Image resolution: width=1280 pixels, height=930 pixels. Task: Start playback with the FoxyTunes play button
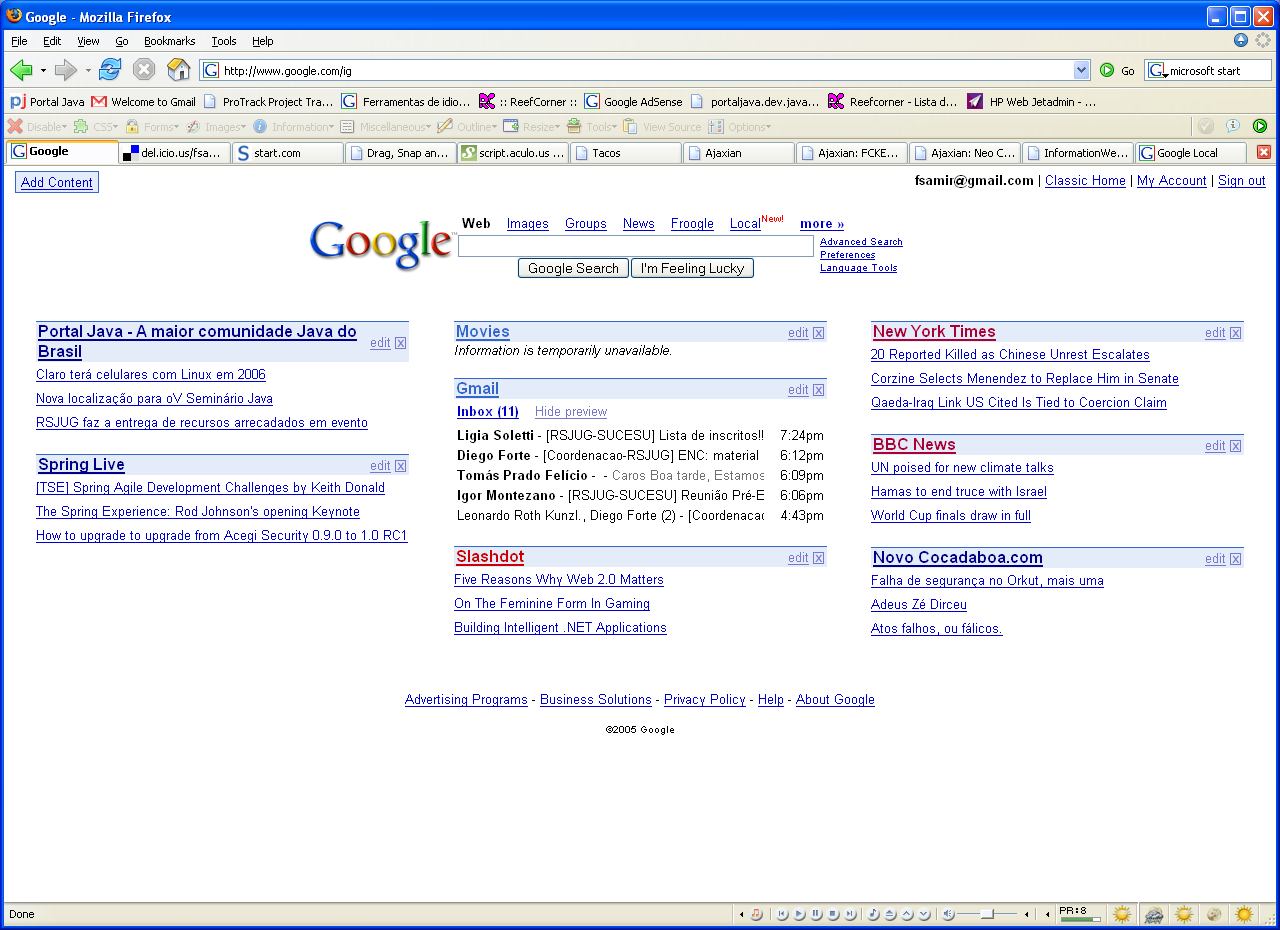point(800,914)
